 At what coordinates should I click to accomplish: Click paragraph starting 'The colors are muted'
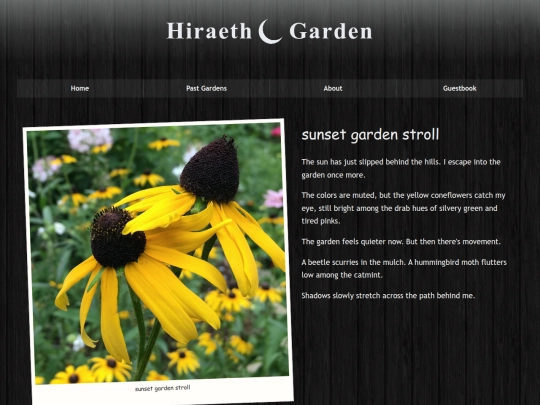403,208
